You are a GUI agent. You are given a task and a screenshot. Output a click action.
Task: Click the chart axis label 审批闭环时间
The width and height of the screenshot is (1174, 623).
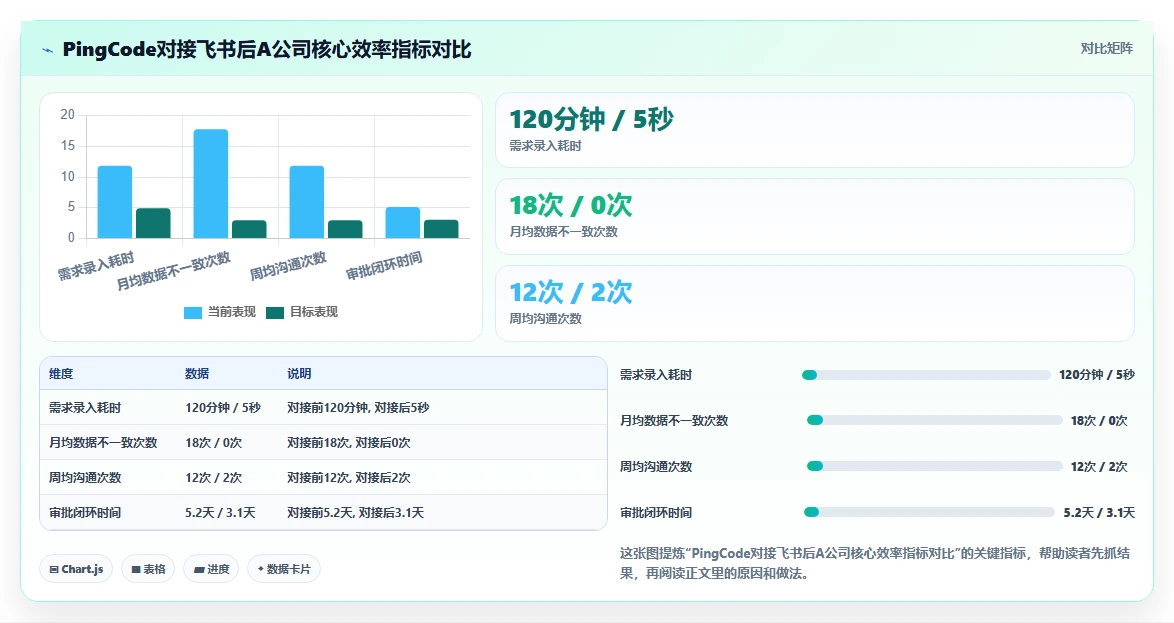coord(384,266)
